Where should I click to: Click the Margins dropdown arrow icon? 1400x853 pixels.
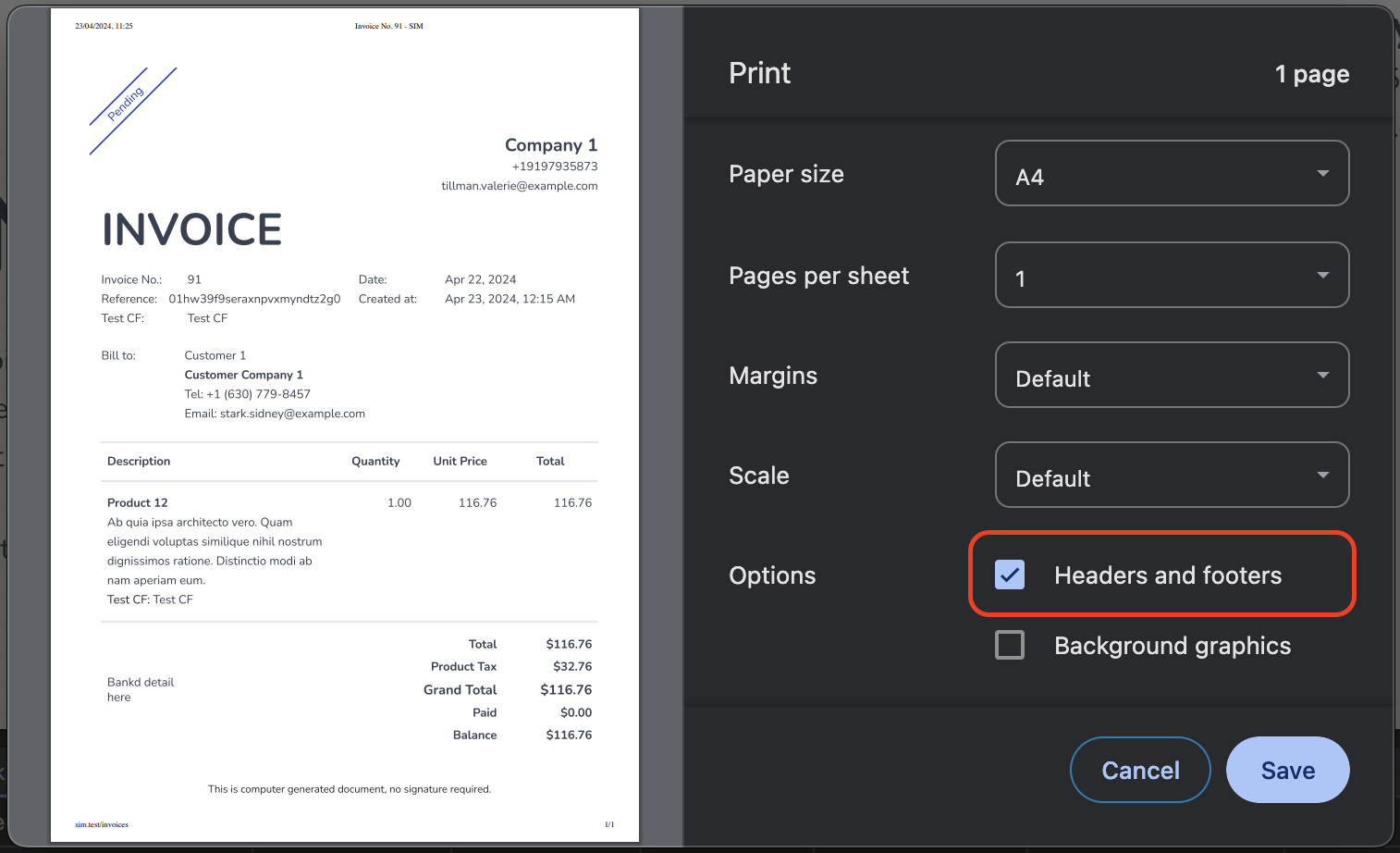click(1323, 376)
